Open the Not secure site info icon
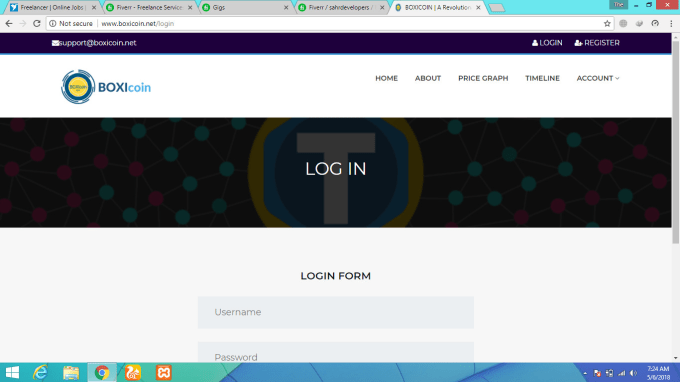 click(52, 23)
